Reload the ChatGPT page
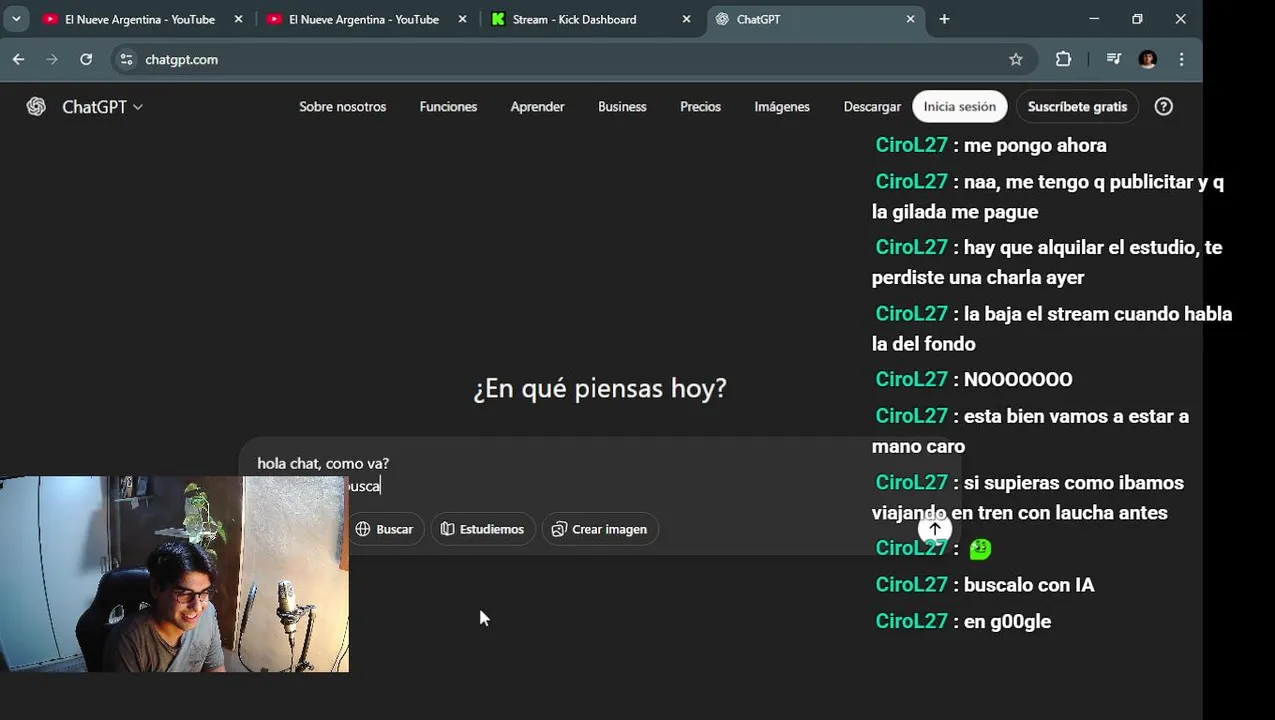1275x720 pixels. (x=86, y=59)
